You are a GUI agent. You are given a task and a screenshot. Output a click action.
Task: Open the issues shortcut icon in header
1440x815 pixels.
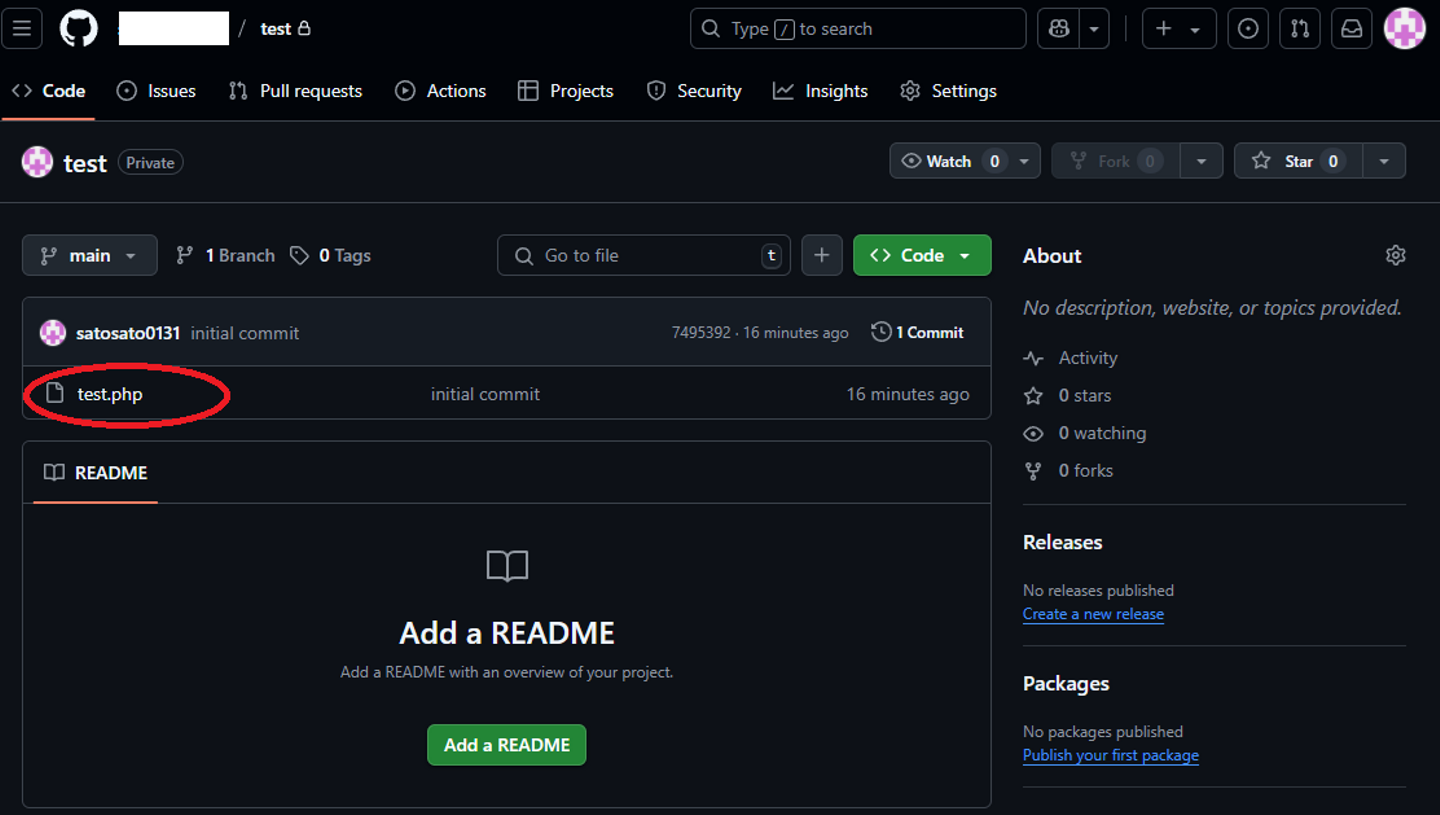pos(1248,29)
